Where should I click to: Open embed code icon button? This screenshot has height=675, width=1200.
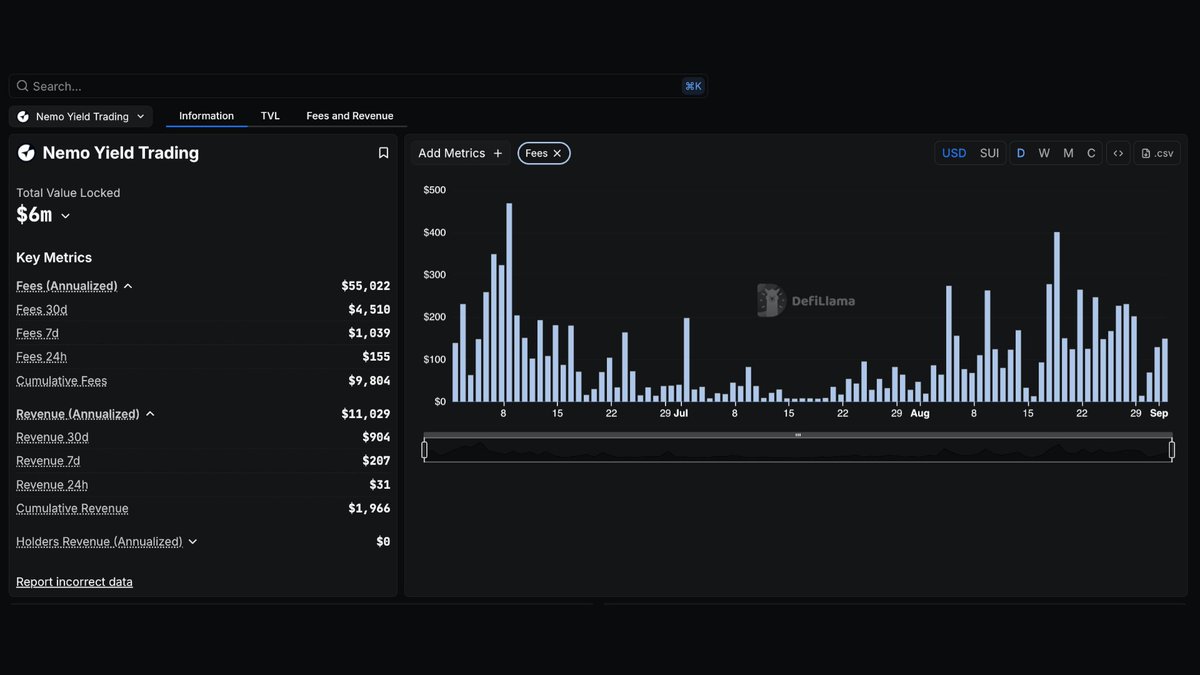tap(1118, 153)
